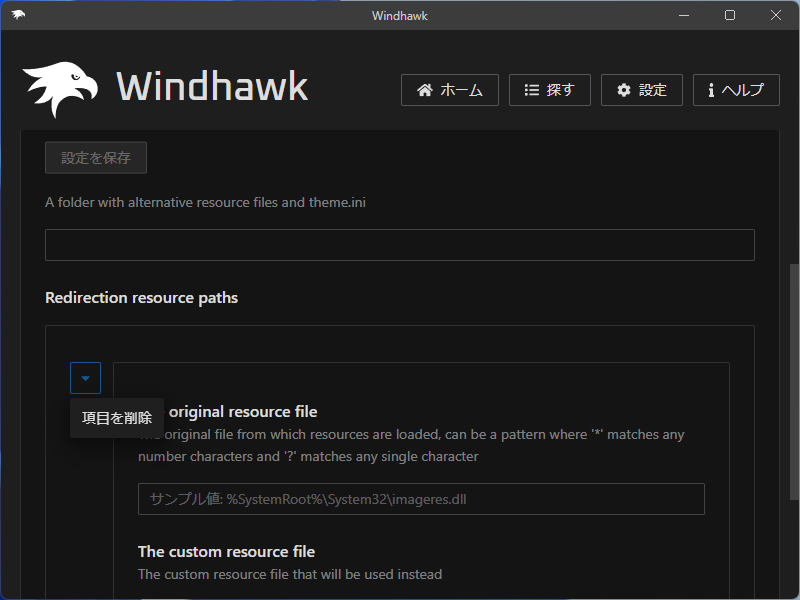Viewport: 800px width, 600px height.
Task: Click 'The custom resource file' heading
Action: click(227, 552)
